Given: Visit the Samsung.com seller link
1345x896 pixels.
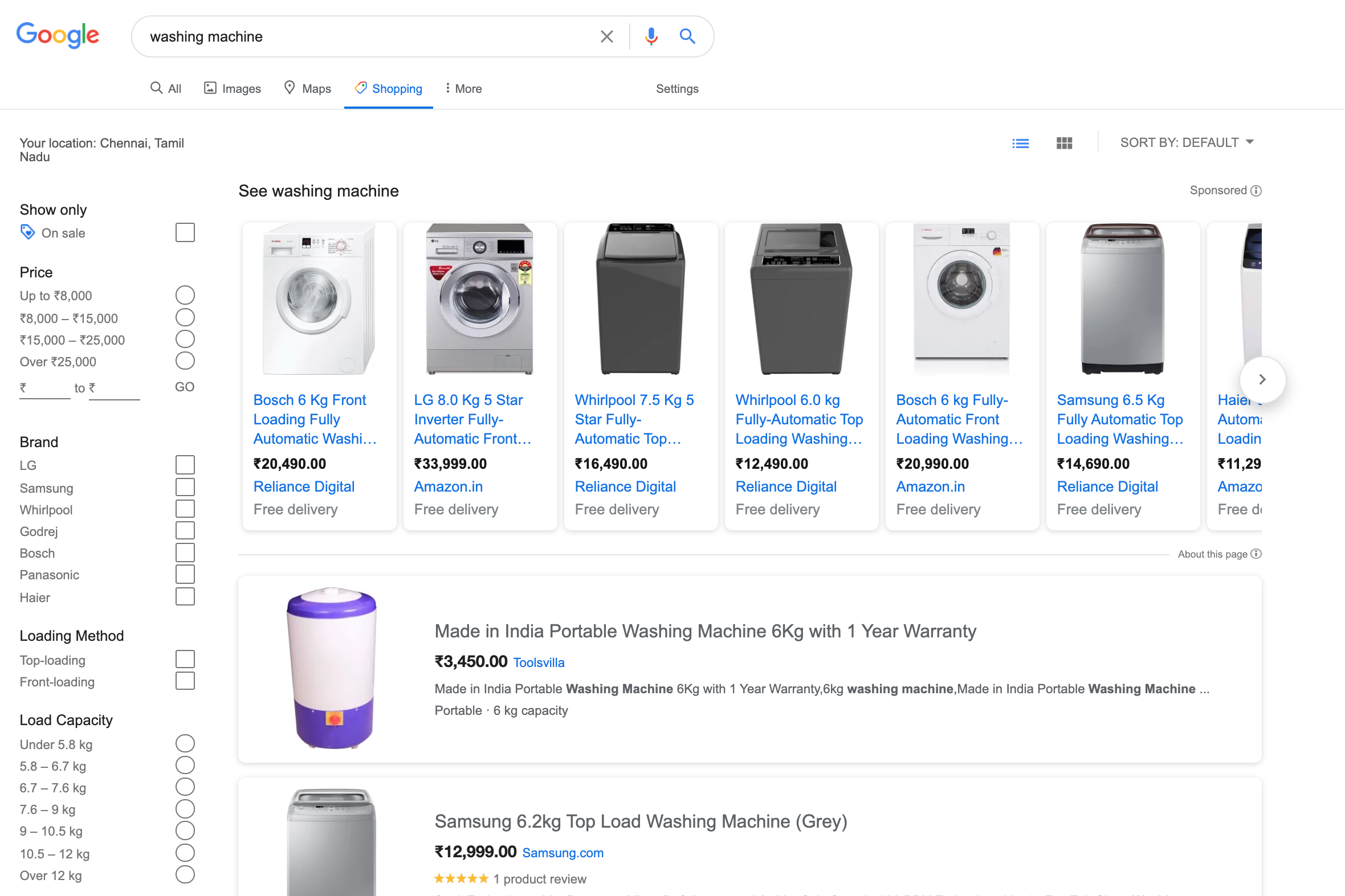Looking at the screenshot, I should (x=563, y=853).
